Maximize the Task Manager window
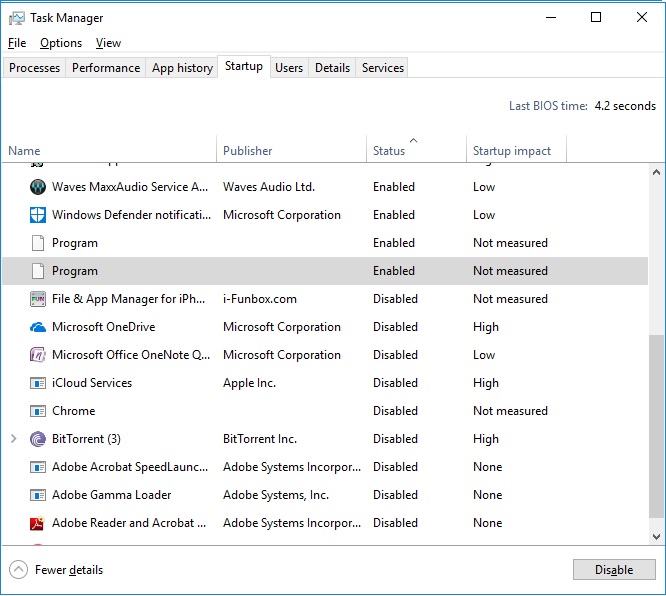The image size is (666, 596). click(596, 17)
